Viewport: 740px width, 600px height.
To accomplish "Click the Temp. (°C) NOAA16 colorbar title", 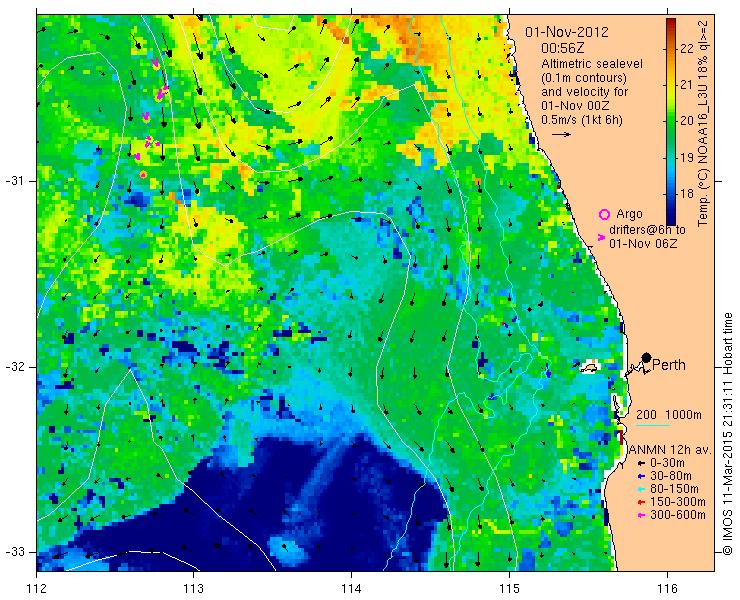I will (x=703, y=122).
